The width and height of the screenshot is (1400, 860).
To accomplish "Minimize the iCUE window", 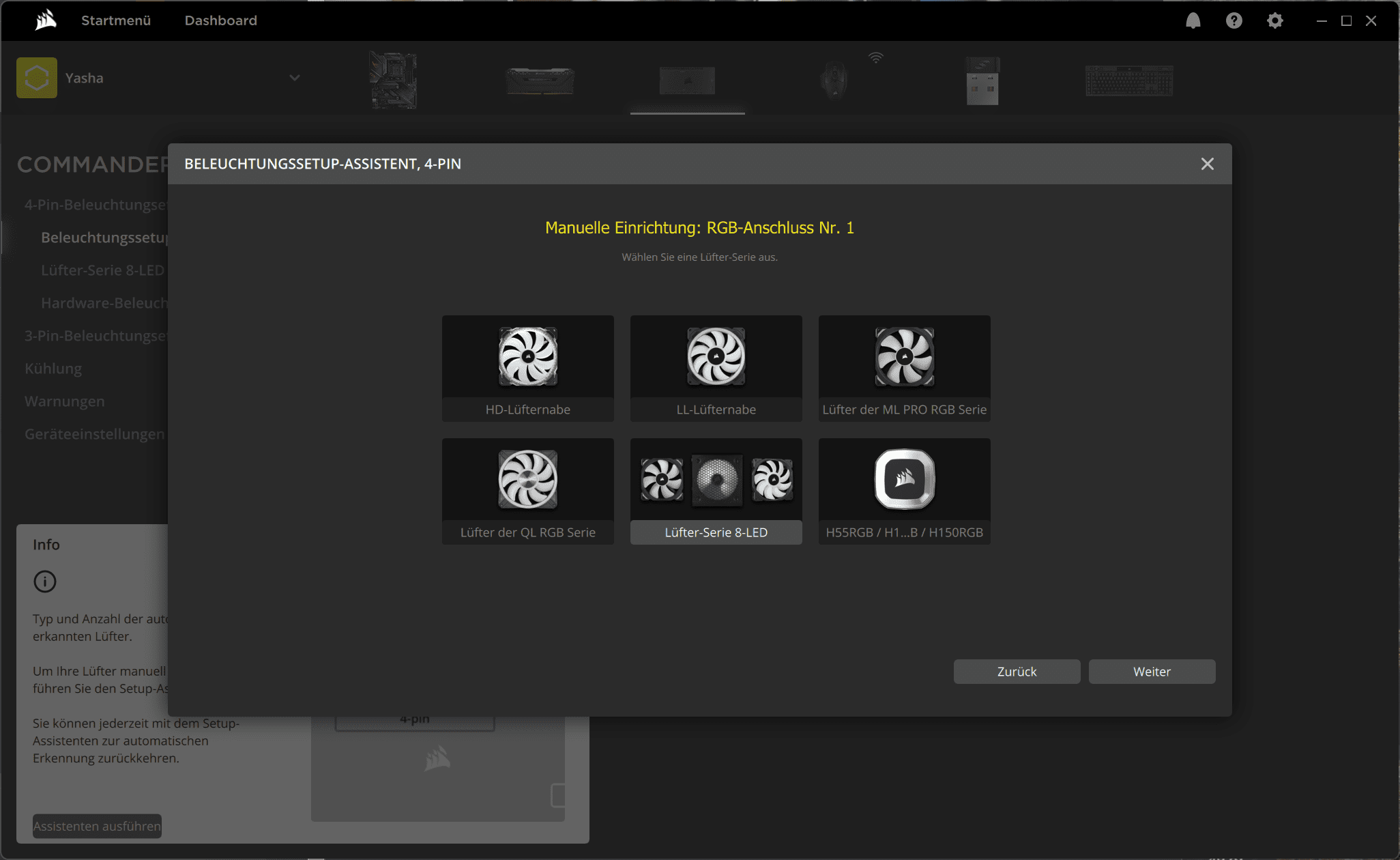I will [1322, 20].
